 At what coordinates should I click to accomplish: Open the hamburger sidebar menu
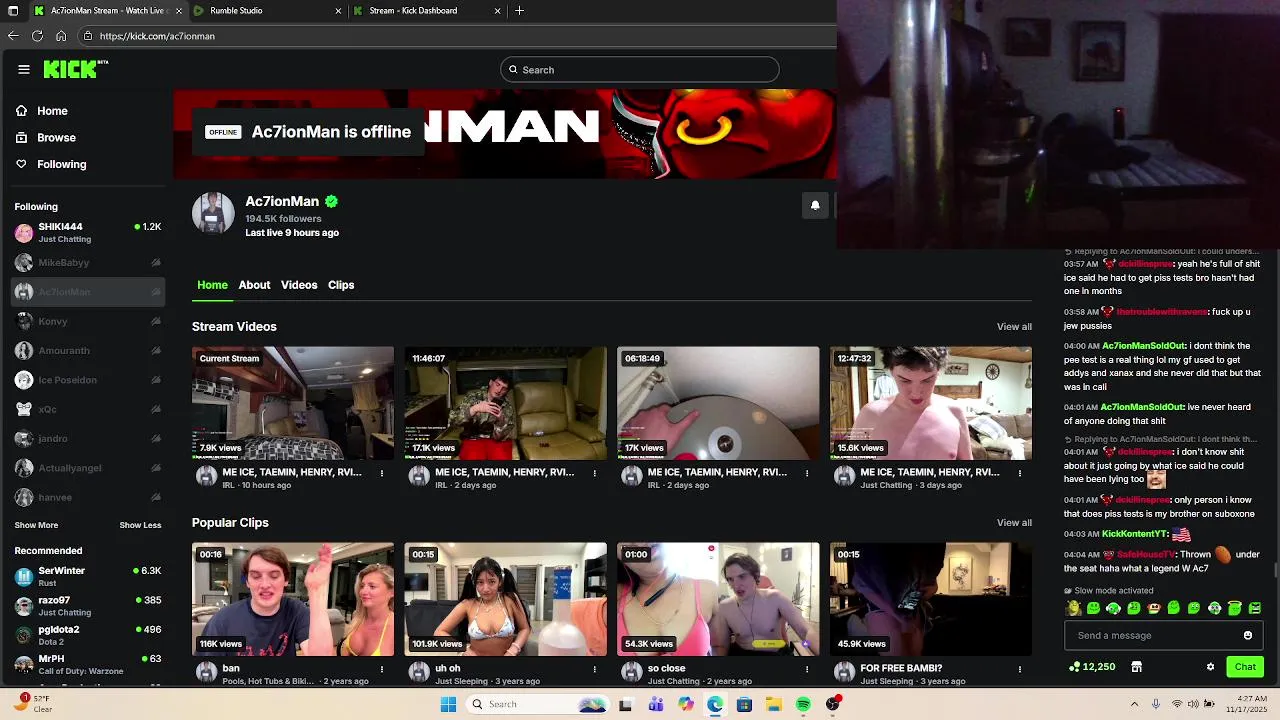tap(24, 69)
